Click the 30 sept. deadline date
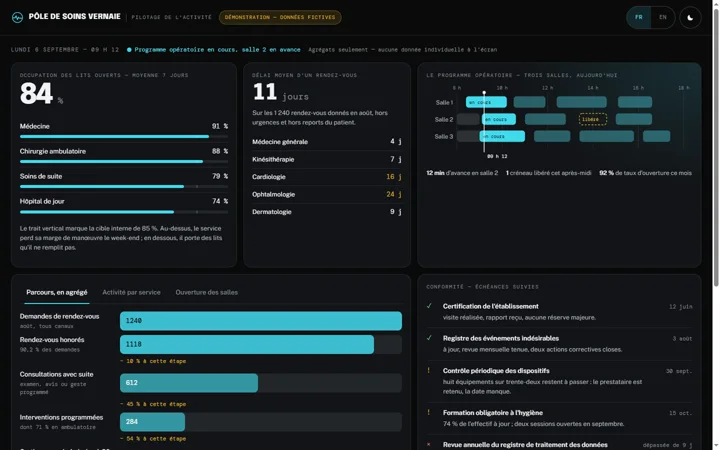The image size is (720, 450). coord(679,371)
